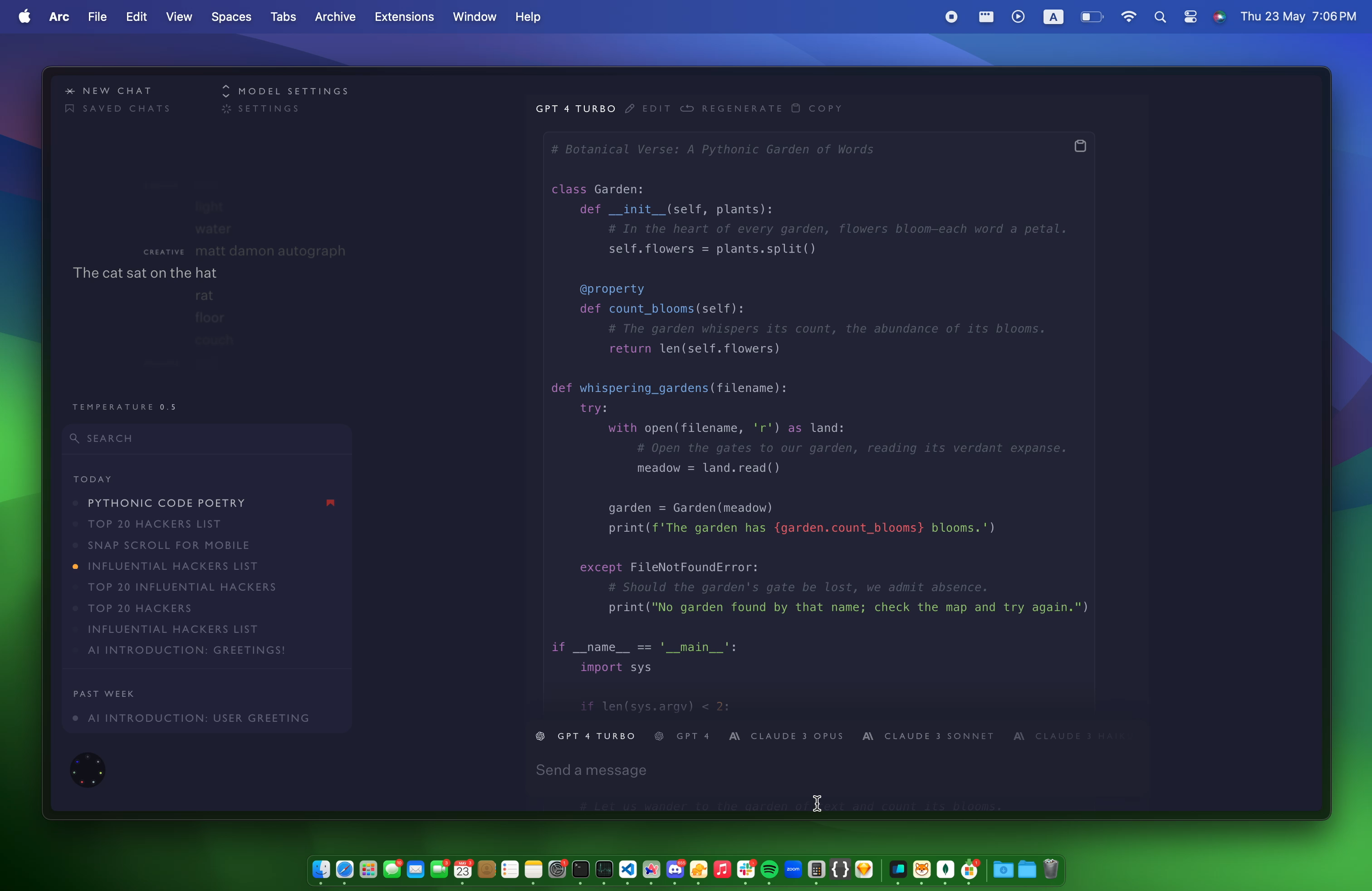Open the Archive menu

pos(335,17)
